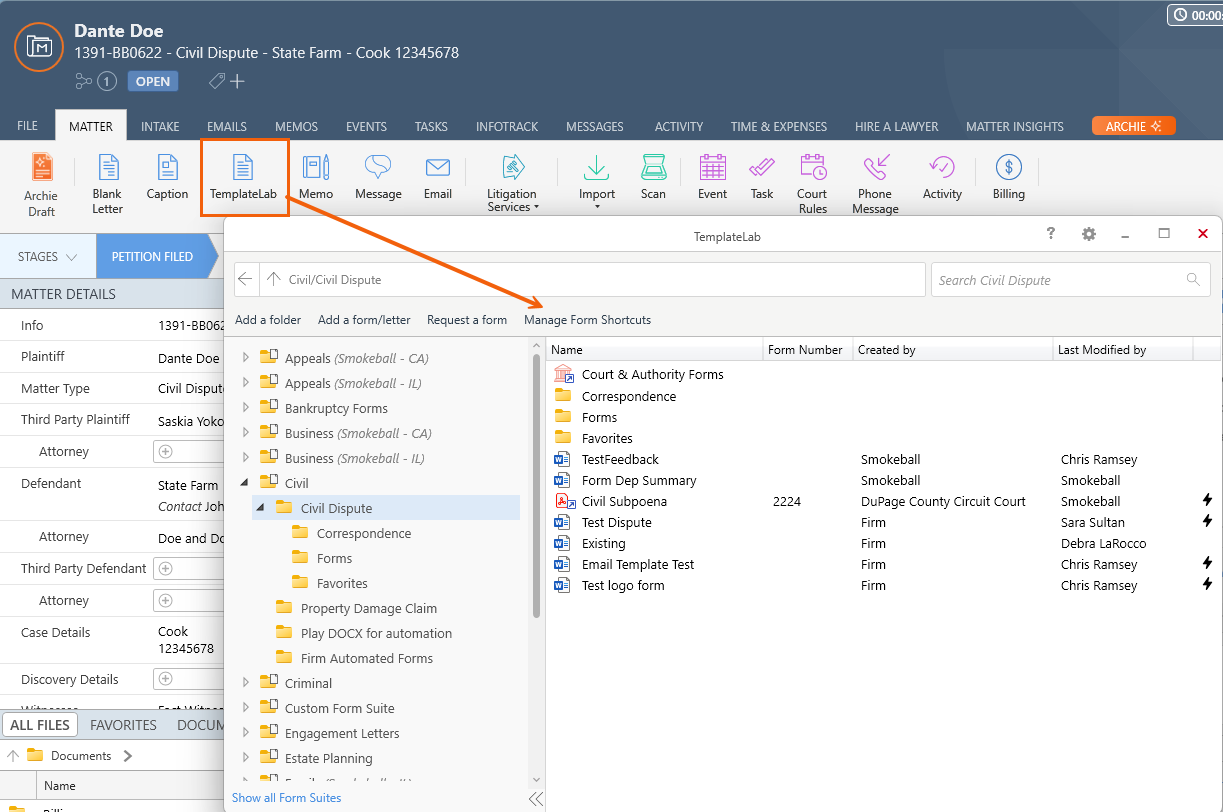Open Litigation Services dropdown
1223x812 pixels.
(x=512, y=184)
